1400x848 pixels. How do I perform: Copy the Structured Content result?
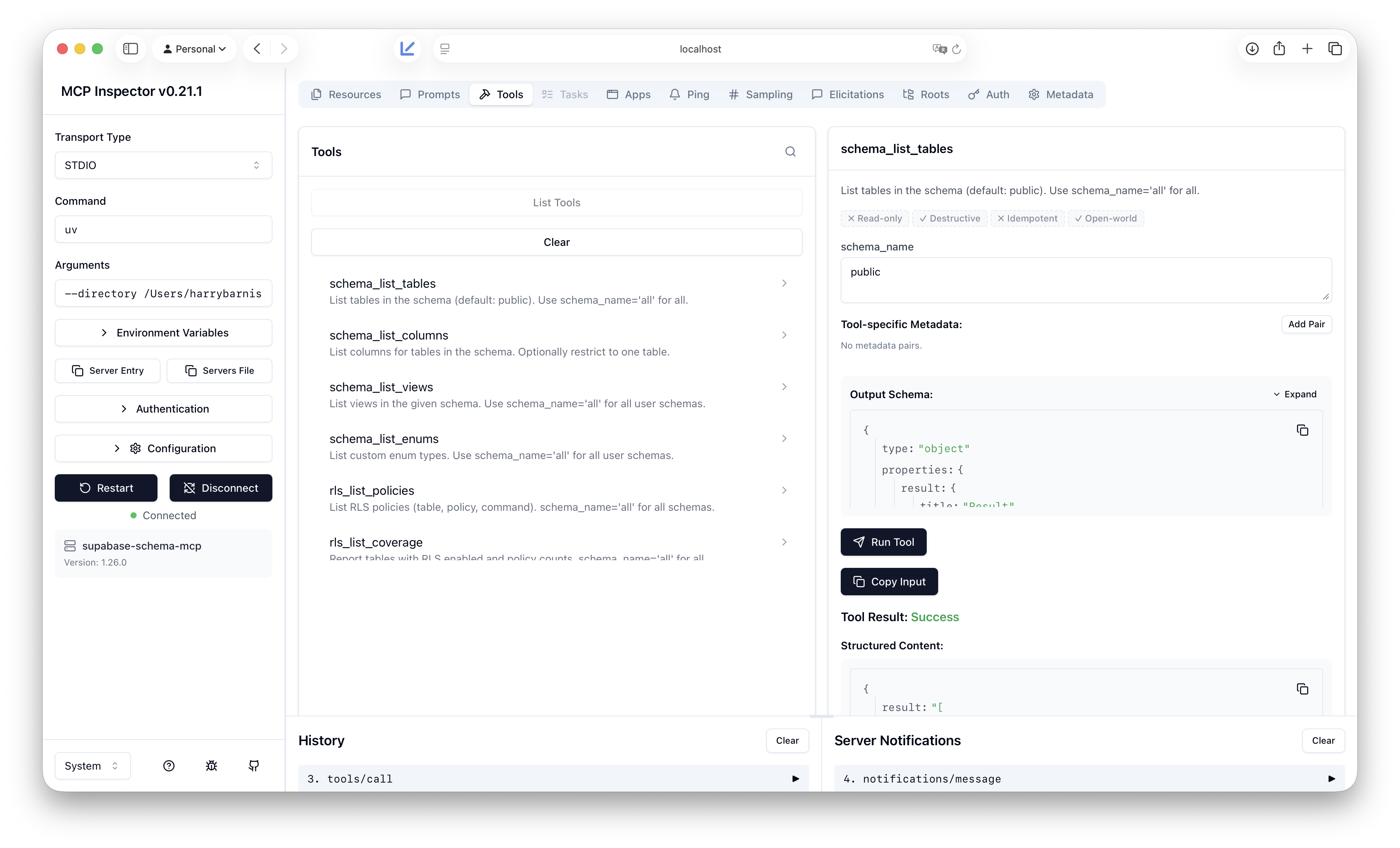click(1302, 689)
